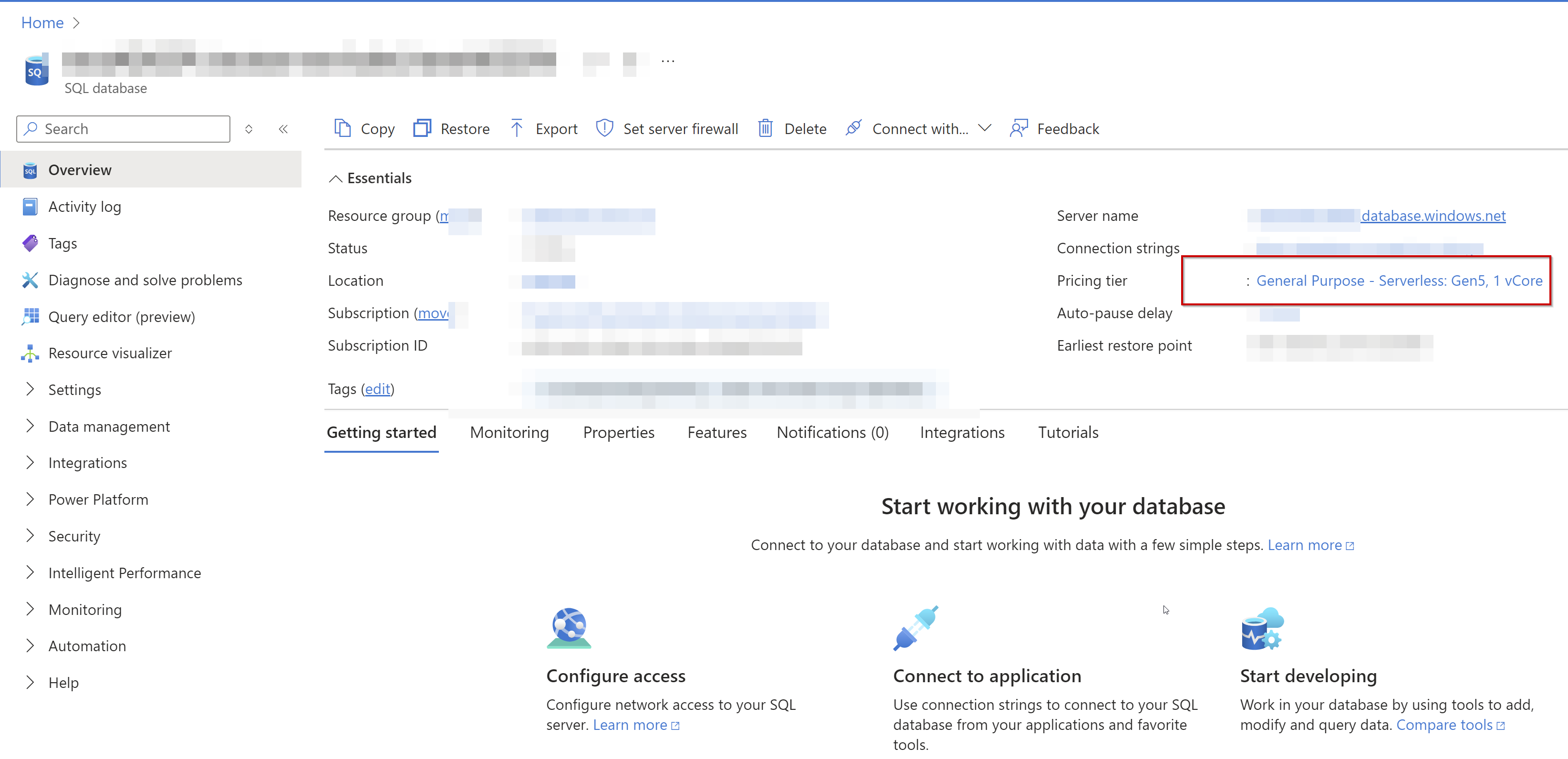Open the General Purpose pricing tier link

[x=1398, y=281]
